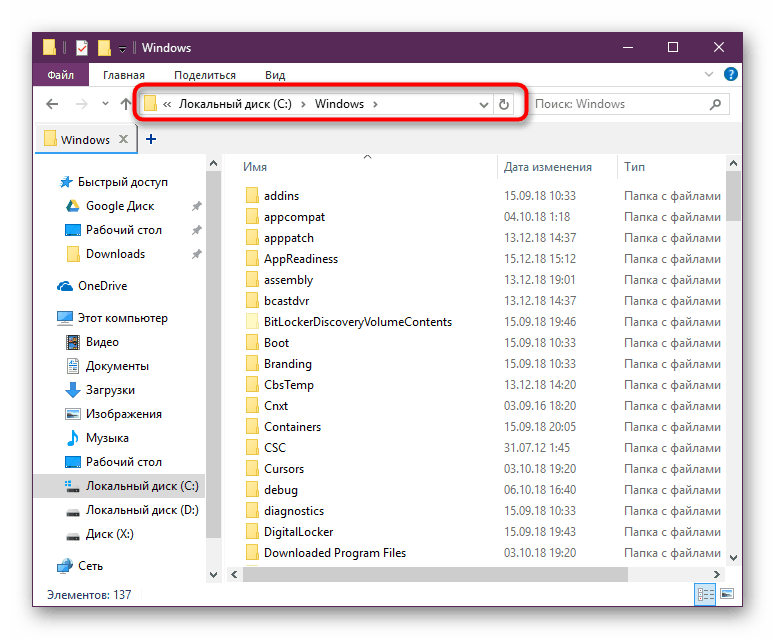Sort by the Имя column header
The height and width of the screenshot is (639, 775).
pos(255,167)
